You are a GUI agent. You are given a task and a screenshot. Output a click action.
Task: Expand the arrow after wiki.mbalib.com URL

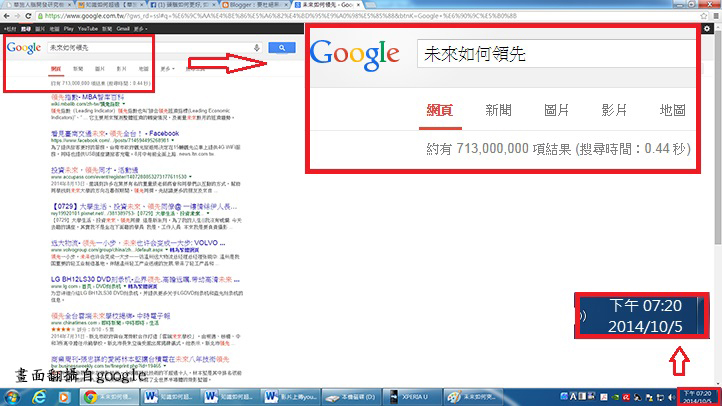point(124,104)
